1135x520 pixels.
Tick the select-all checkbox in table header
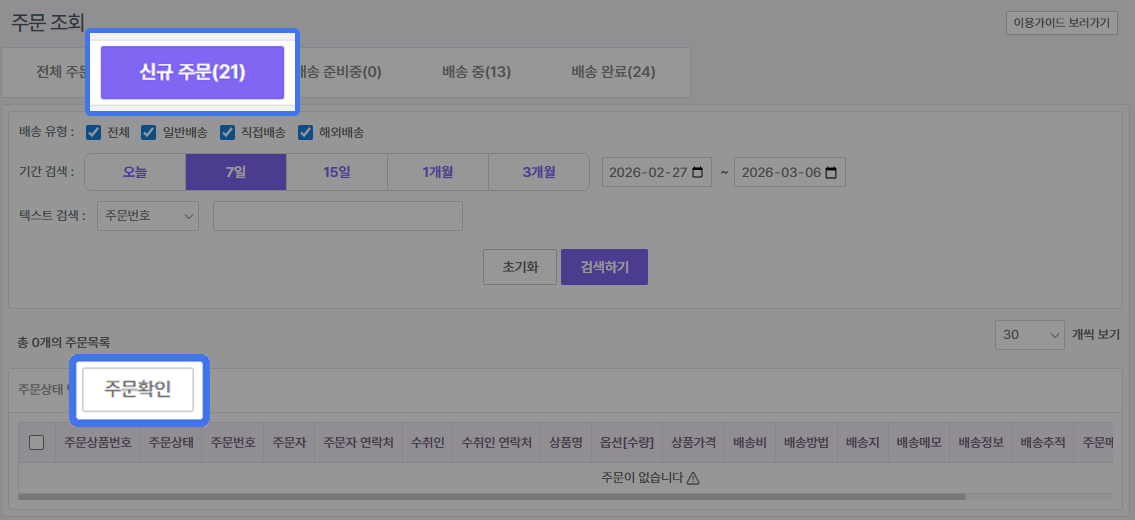tap(37, 443)
